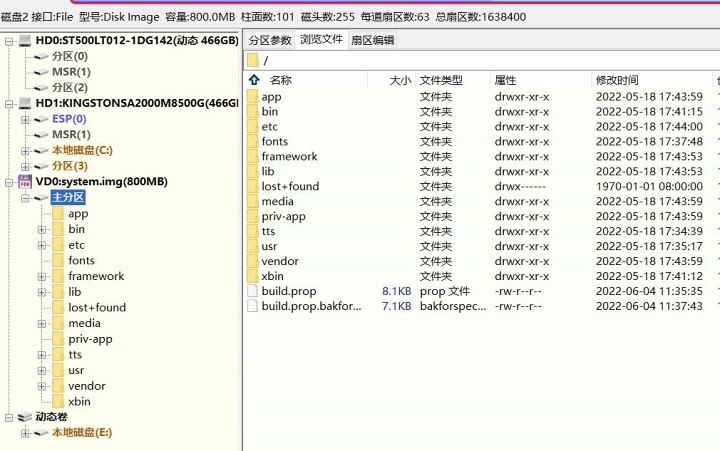The width and height of the screenshot is (720, 451).
Task: Select the lib folder in tree
Action: (74, 292)
